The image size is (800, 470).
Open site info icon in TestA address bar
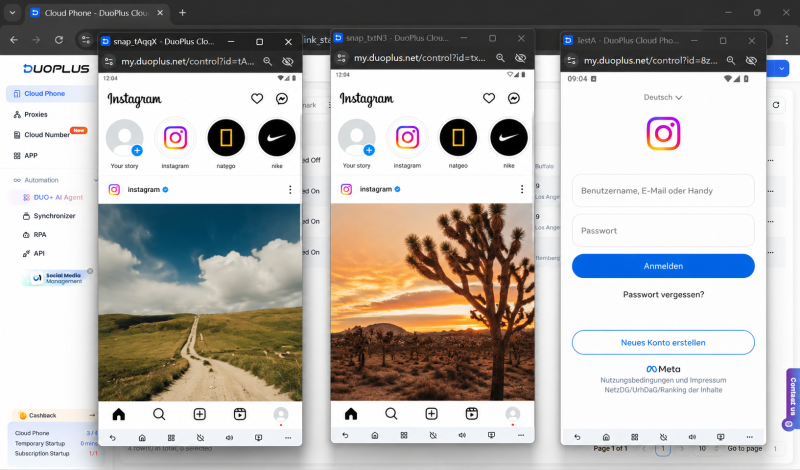pos(571,61)
